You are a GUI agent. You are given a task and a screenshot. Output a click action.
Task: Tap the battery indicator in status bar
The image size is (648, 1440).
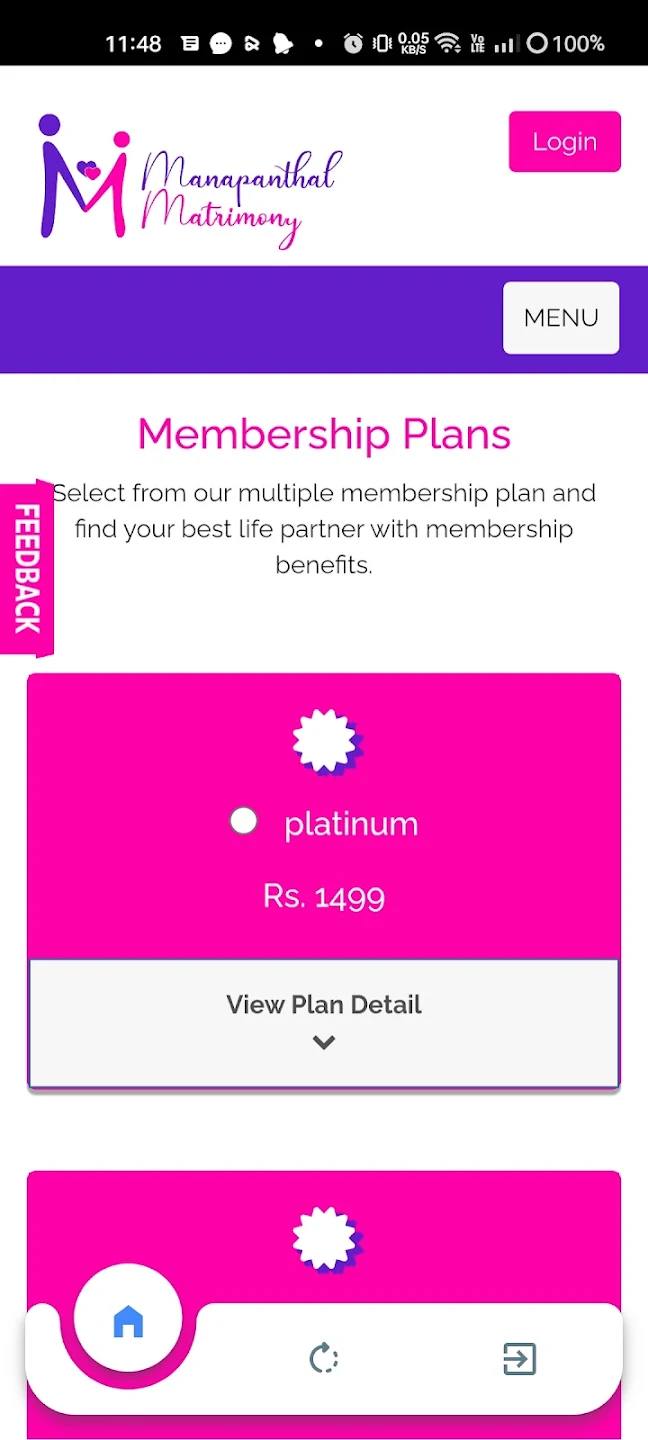pyautogui.click(x=565, y=43)
